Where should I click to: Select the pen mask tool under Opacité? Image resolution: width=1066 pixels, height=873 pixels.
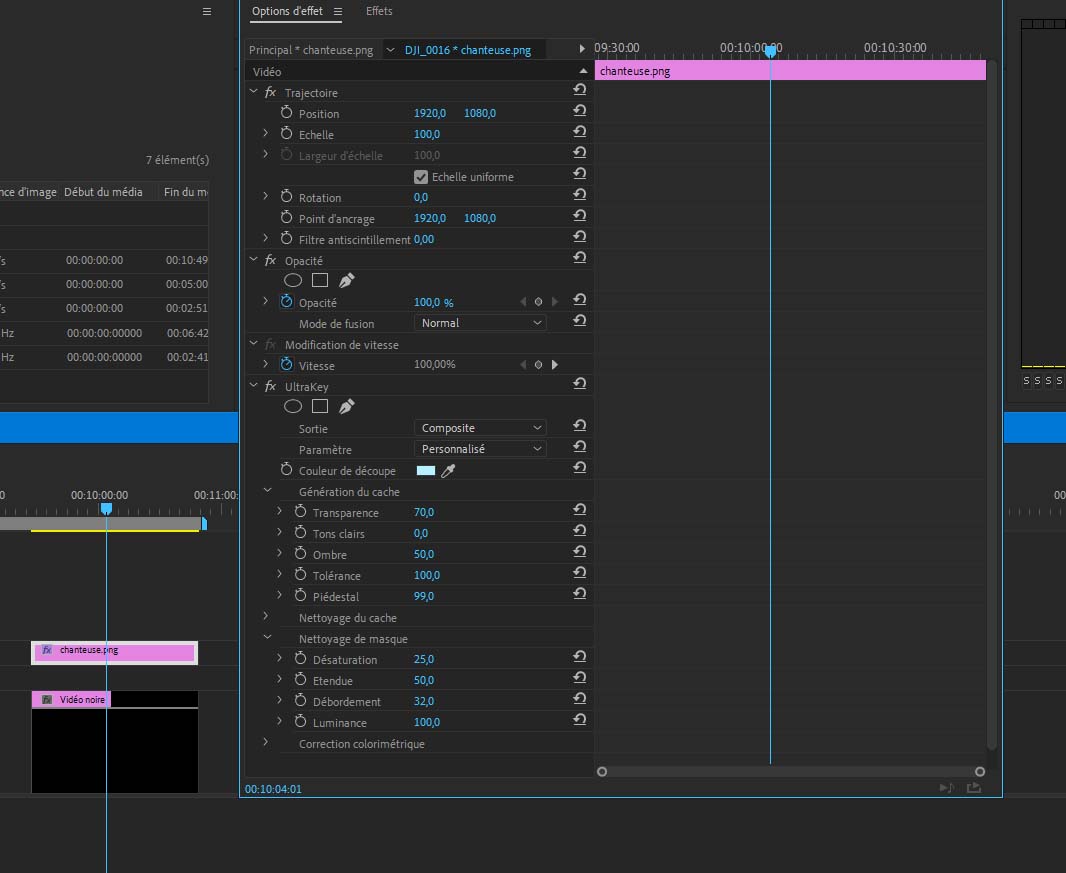[347, 280]
